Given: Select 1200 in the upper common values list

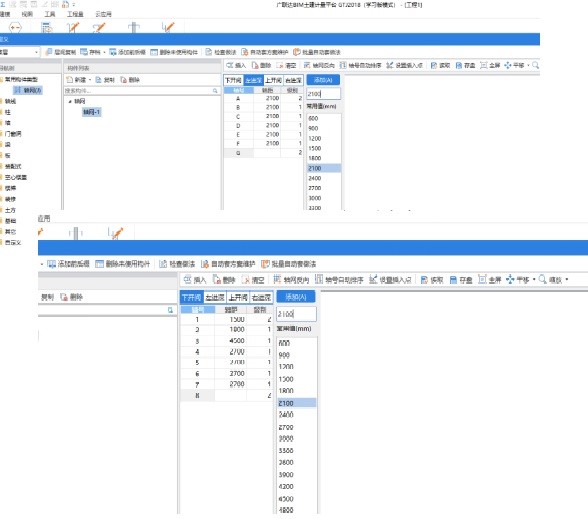Looking at the screenshot, I should tap(324, 138).
